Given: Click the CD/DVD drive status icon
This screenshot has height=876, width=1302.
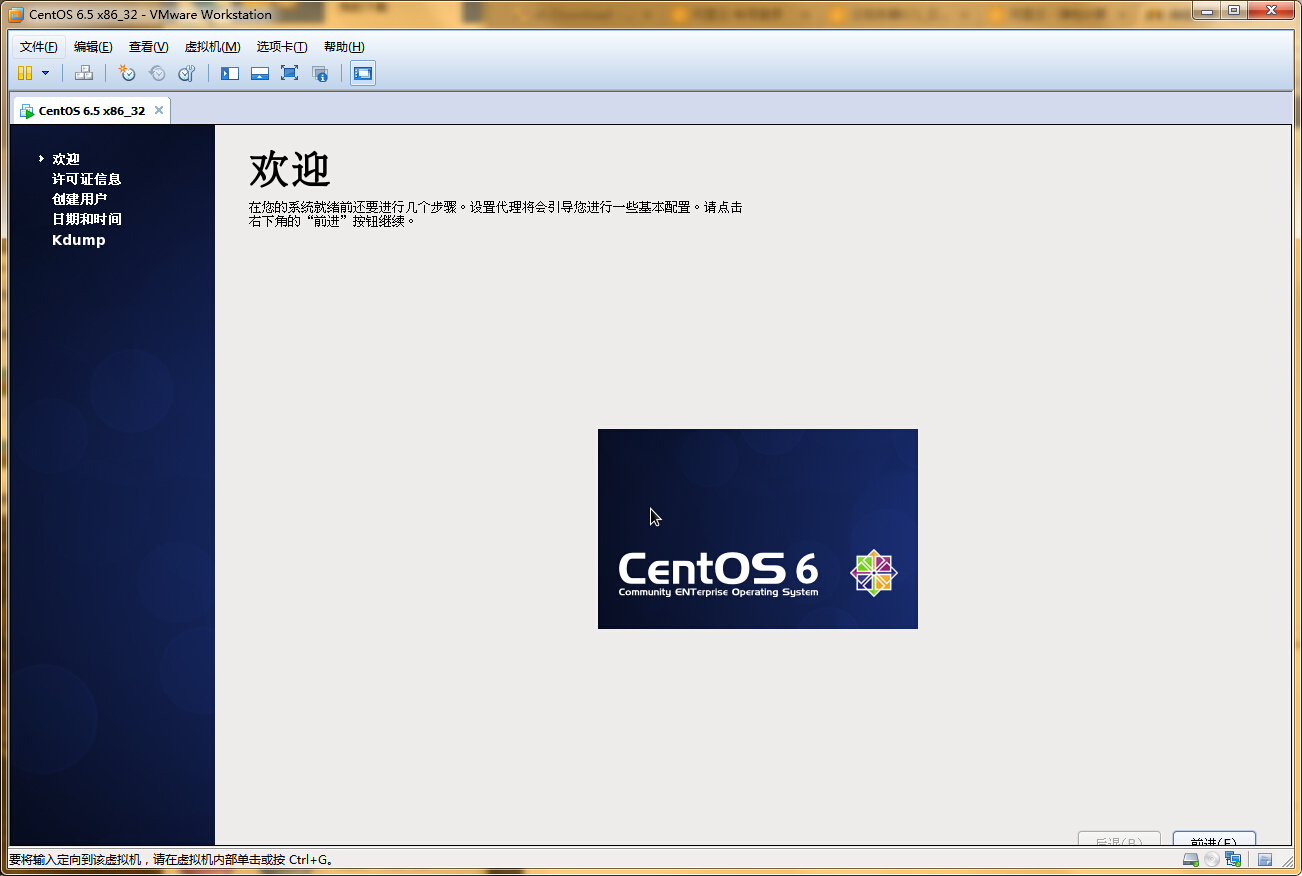Looking at the screenshot, I should 1212,860.
